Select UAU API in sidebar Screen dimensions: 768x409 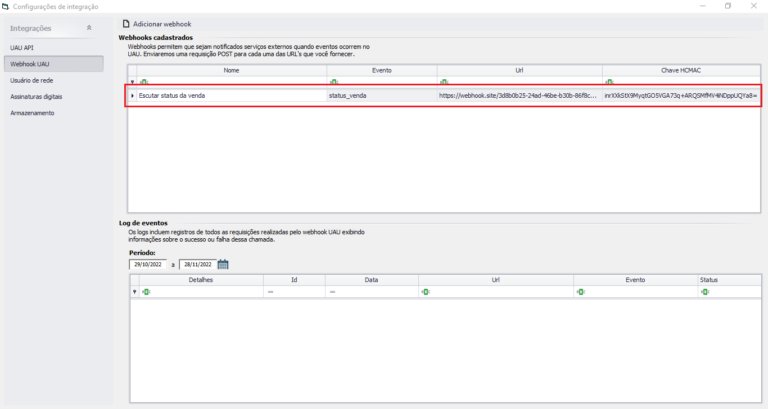[22, 47]
